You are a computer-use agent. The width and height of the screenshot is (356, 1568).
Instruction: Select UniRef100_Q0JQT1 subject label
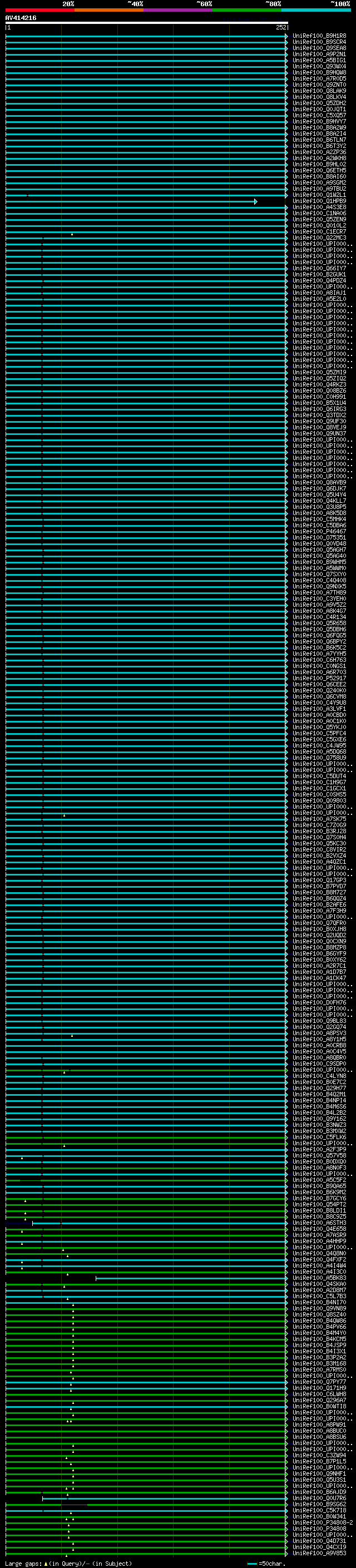319,109
